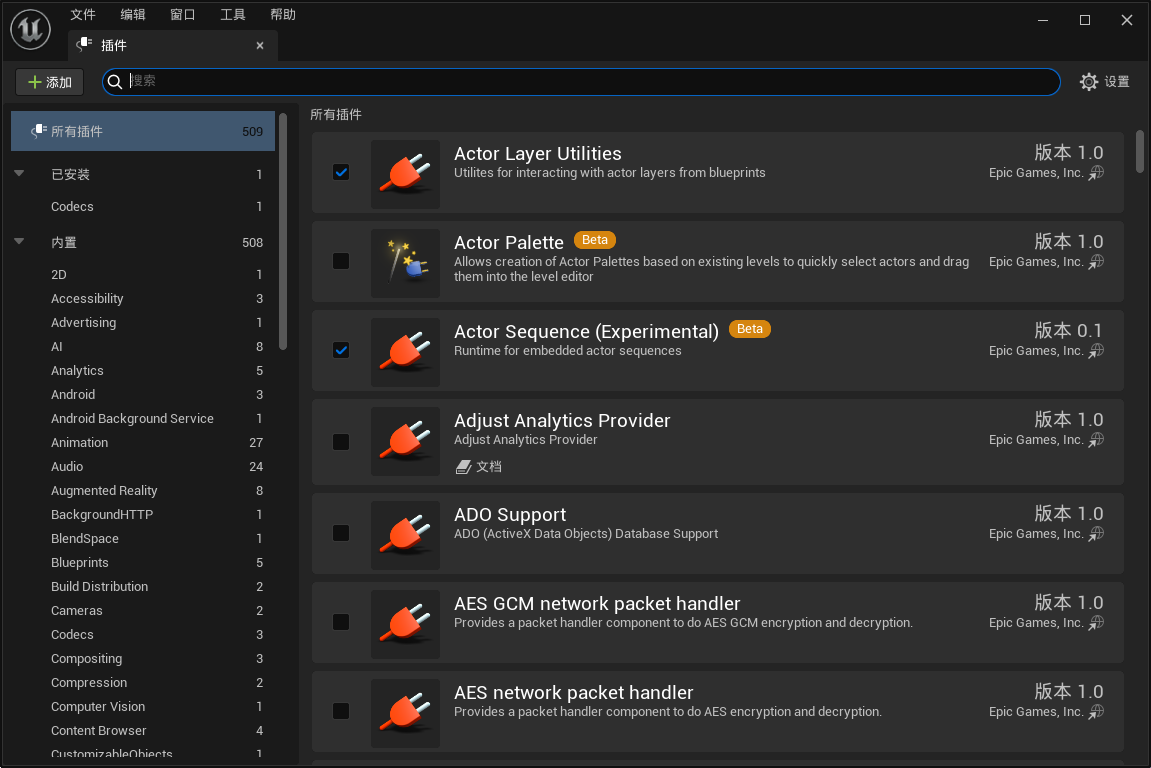
Task: Open Epic Games link icon for Actor Layer Utilities
Action: coord(1096,173)
